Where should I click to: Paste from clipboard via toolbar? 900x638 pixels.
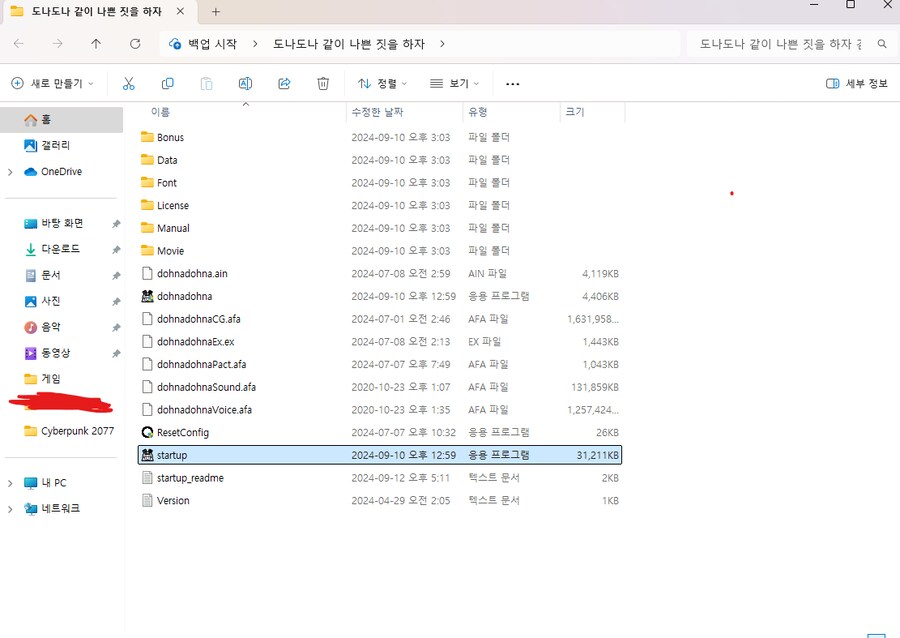click(206, 83)
